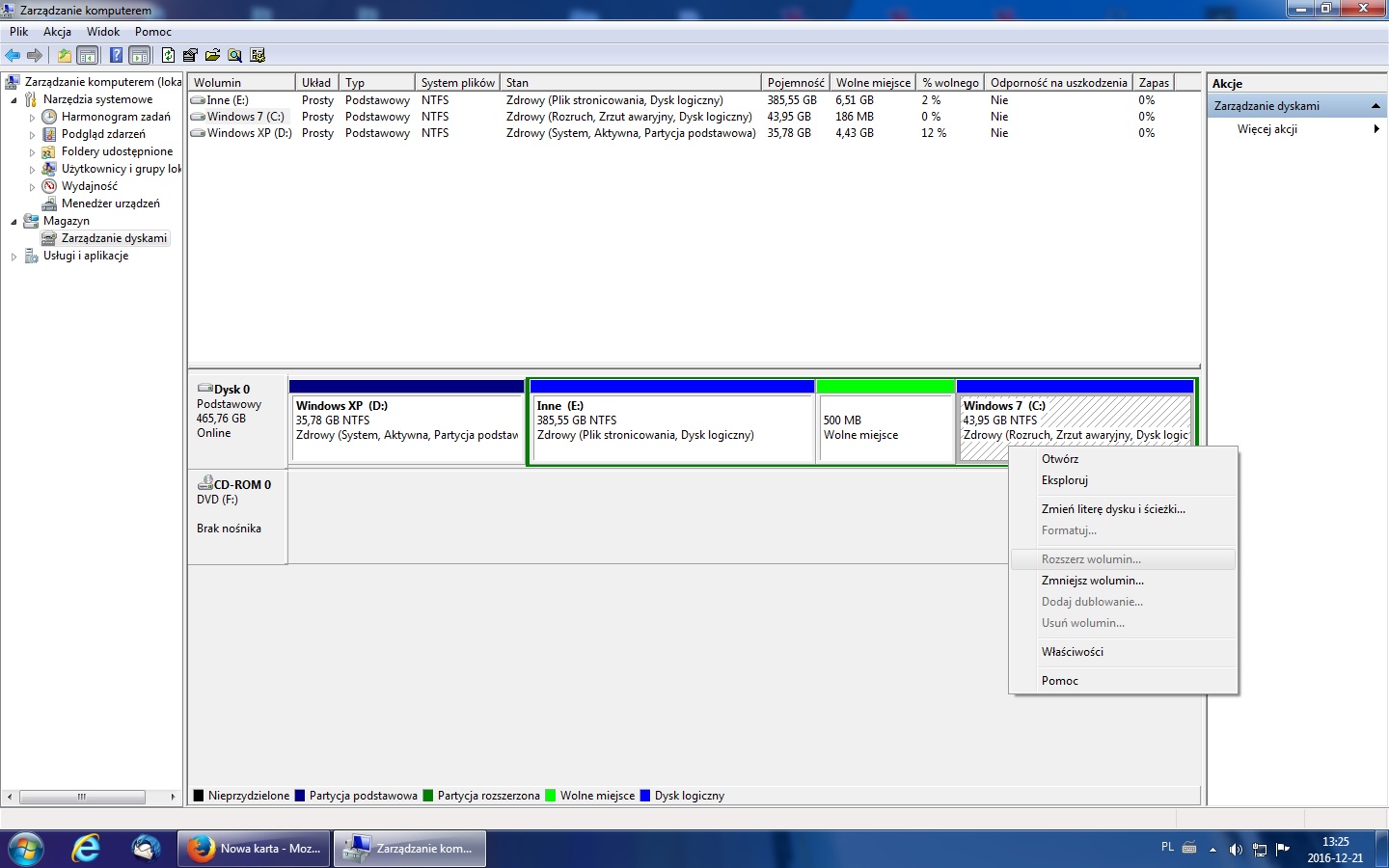Sort by the Wolne miejsce column header
This screenshot has width=1389, height=868.
872,82
